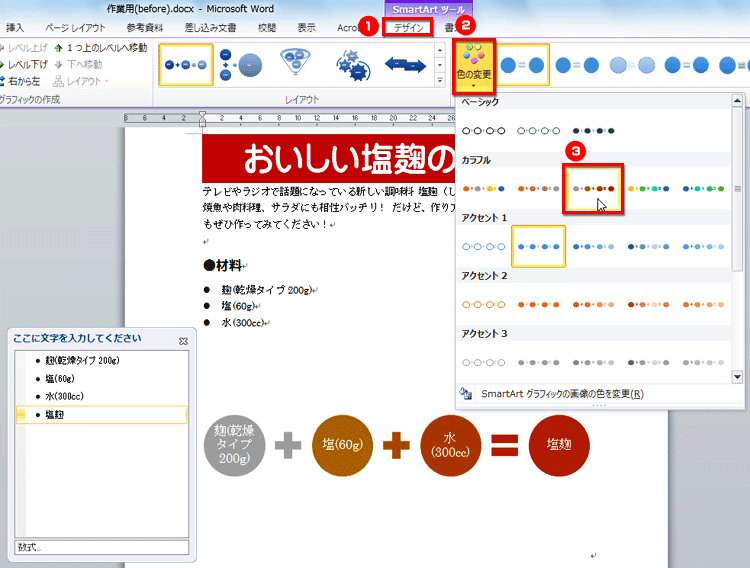Select third faded SmartArt style thumbnail

pos(632,65)
